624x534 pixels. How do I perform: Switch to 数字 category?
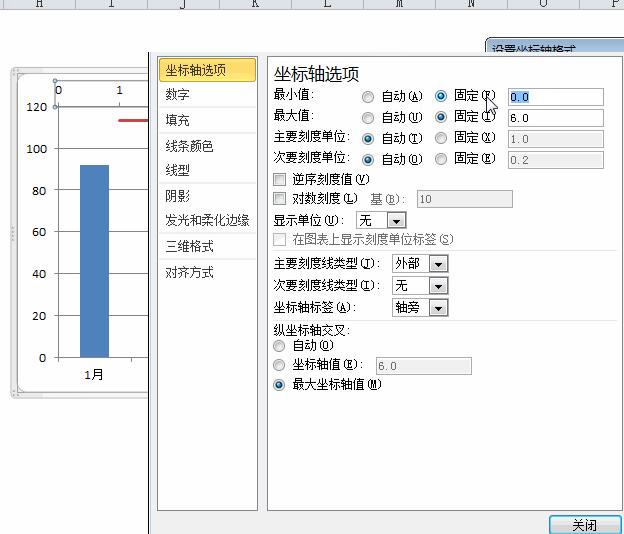coord(178,95)
